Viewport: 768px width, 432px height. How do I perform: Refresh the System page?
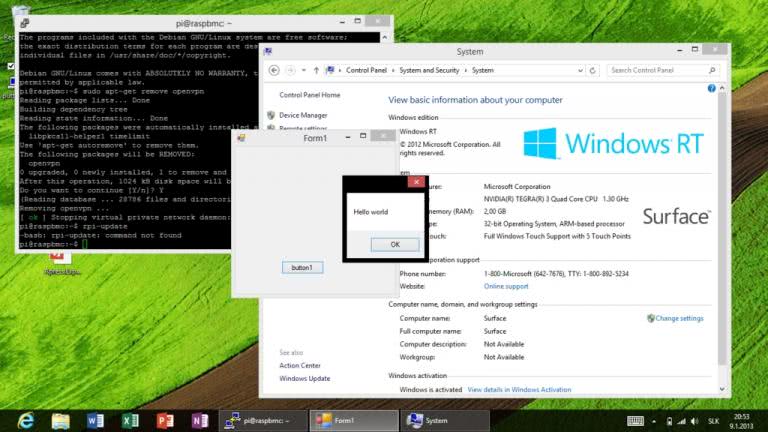click(x=593, y=71)
